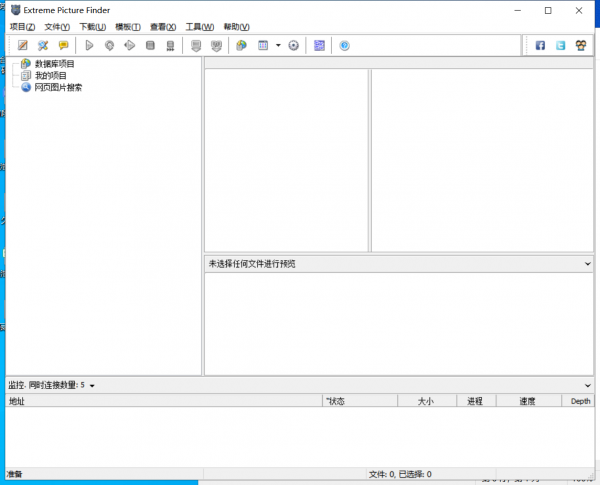600x485 pixels.
Task: Click the first gray download-arrow toolbar icon
Action: click(x=196, y=46)
